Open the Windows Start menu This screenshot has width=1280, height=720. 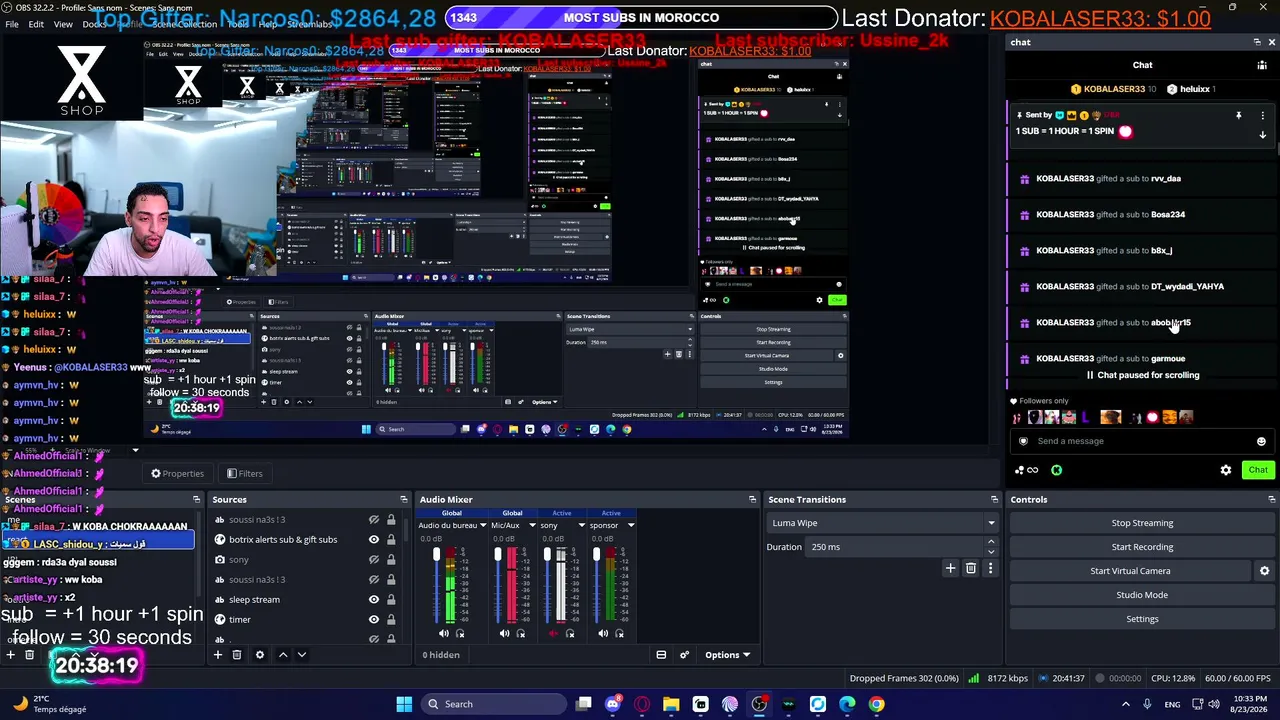(x=404, y=704)
